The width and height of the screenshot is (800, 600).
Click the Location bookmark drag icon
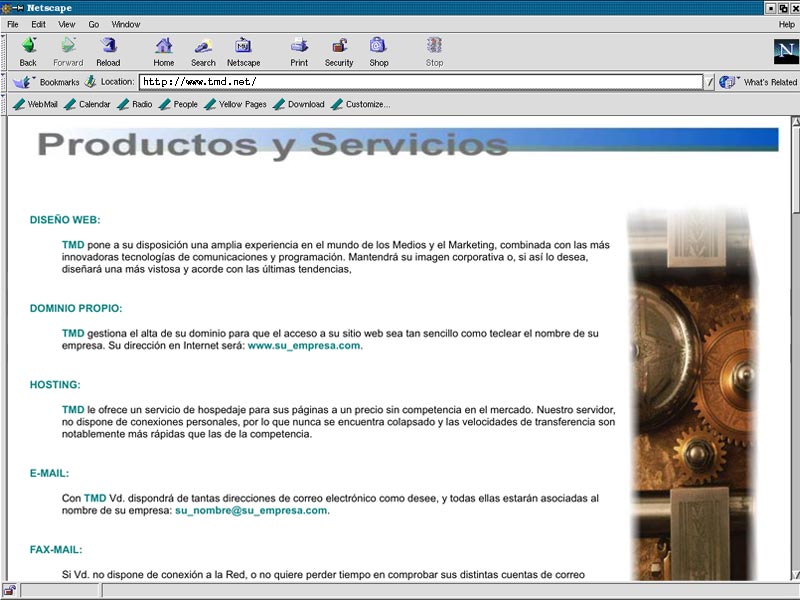tap(90, 82)
